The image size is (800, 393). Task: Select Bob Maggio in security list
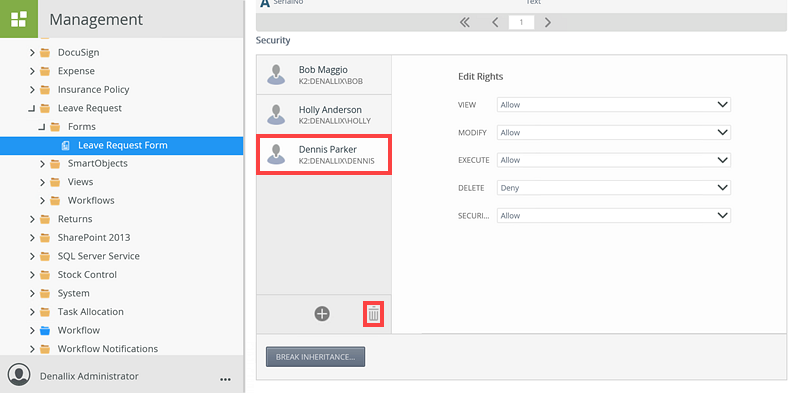click(x=324, y=75)
